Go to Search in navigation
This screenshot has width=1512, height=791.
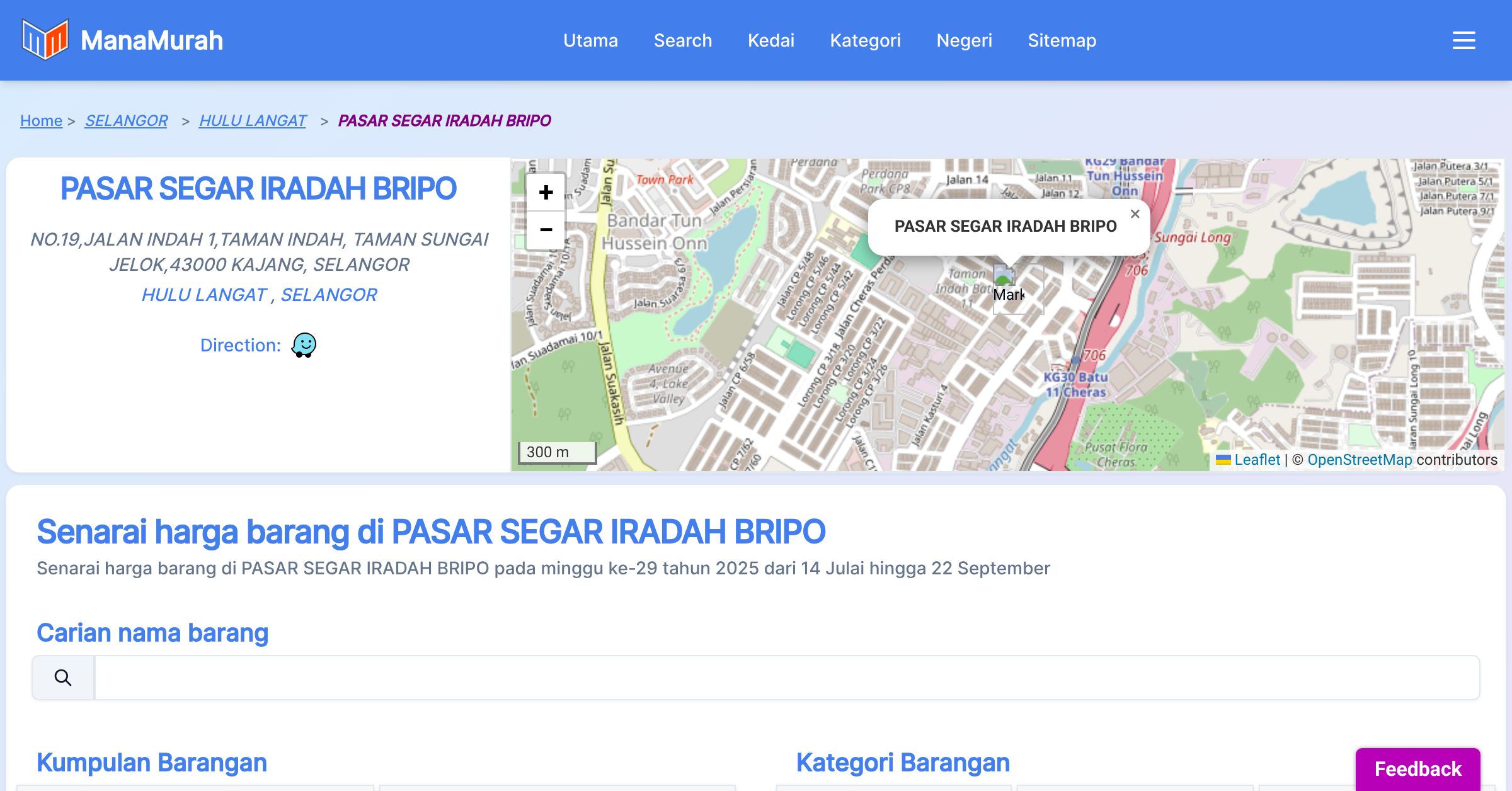682,40
